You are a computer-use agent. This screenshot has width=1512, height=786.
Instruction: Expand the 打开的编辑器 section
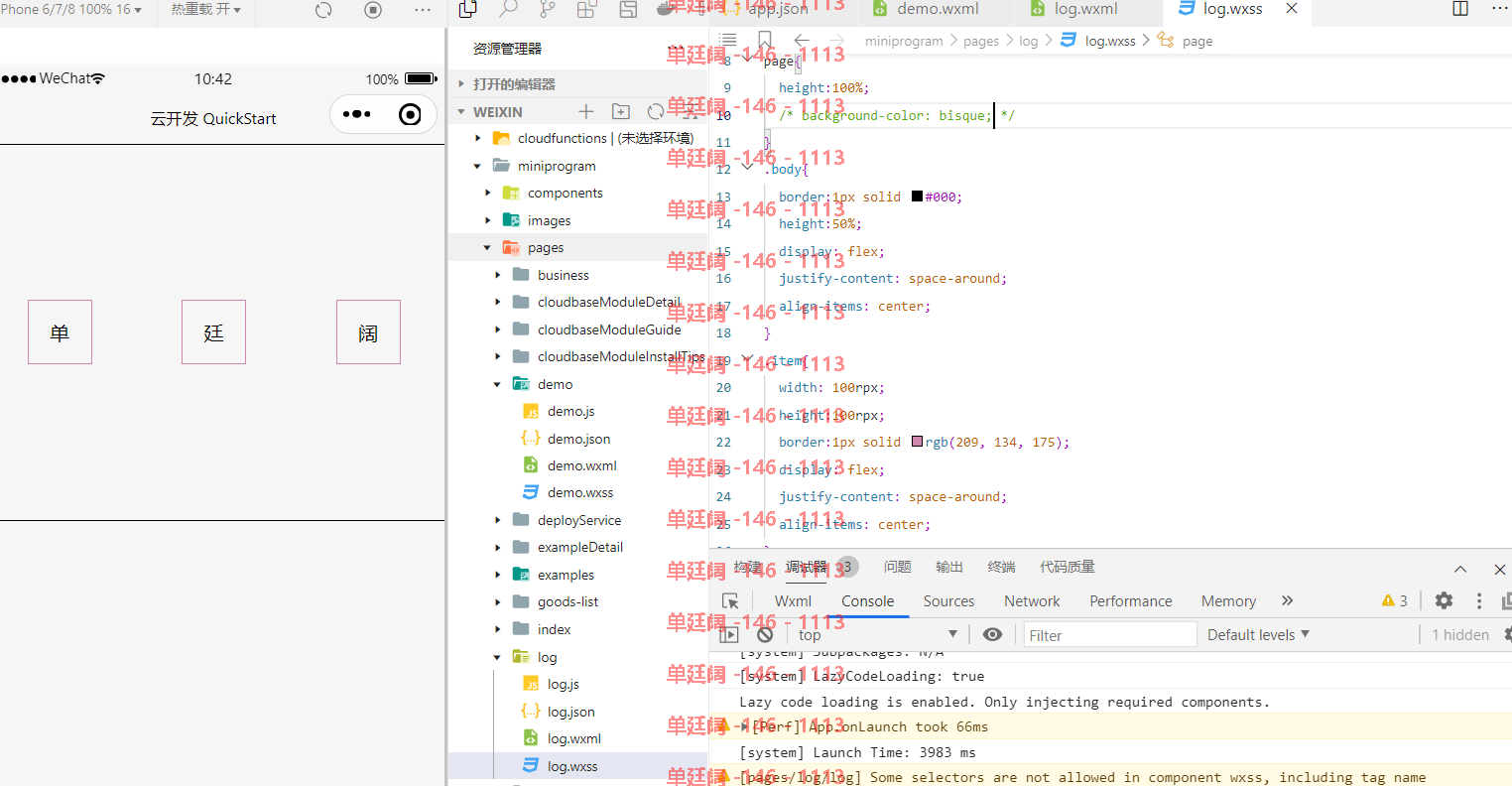[x=577, y=84]
